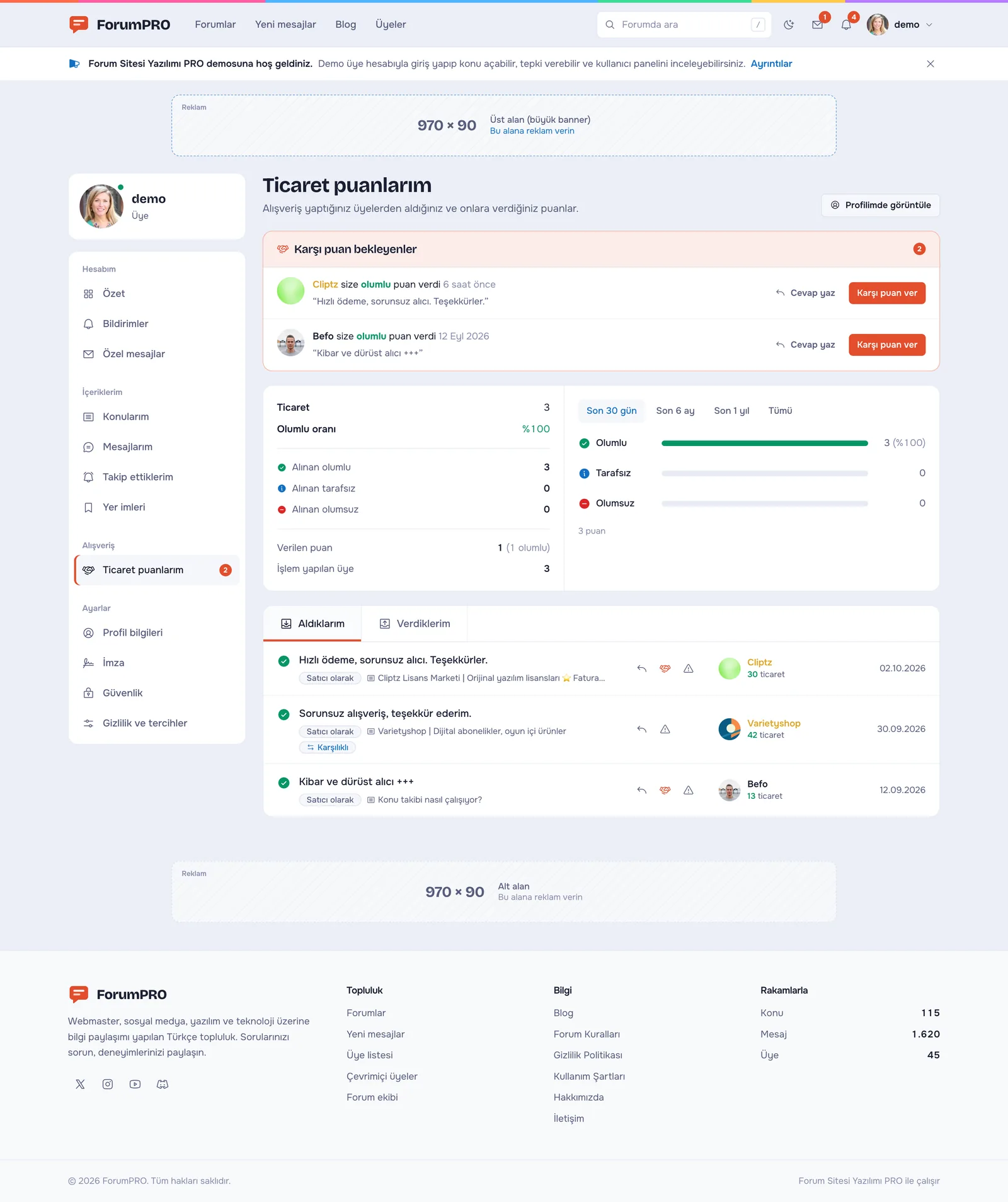Click the Tarafsız progress bar
The height and width of the screenshot is (1202, 1008).
(764, 473)
